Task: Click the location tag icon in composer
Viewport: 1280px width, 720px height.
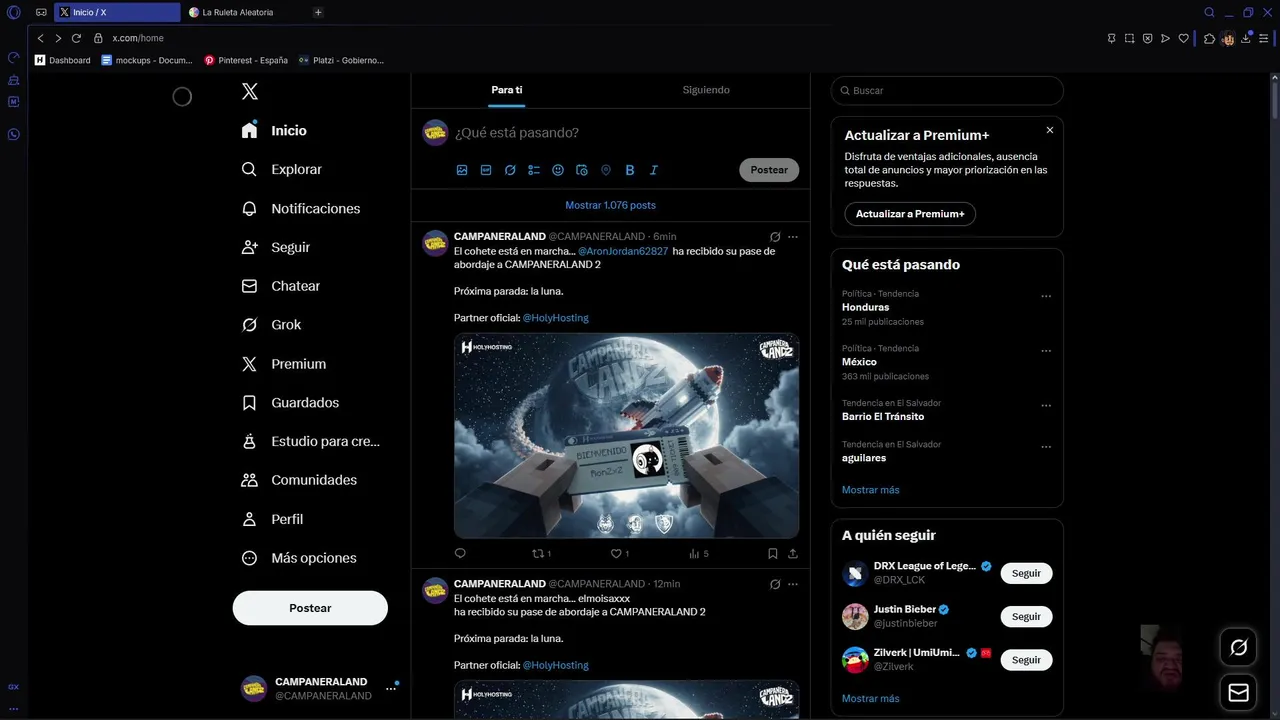Action: (606, 170)
